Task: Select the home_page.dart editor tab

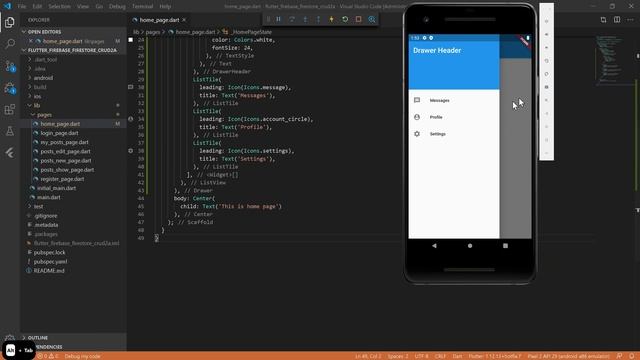Action: click(x=159, y=20)
